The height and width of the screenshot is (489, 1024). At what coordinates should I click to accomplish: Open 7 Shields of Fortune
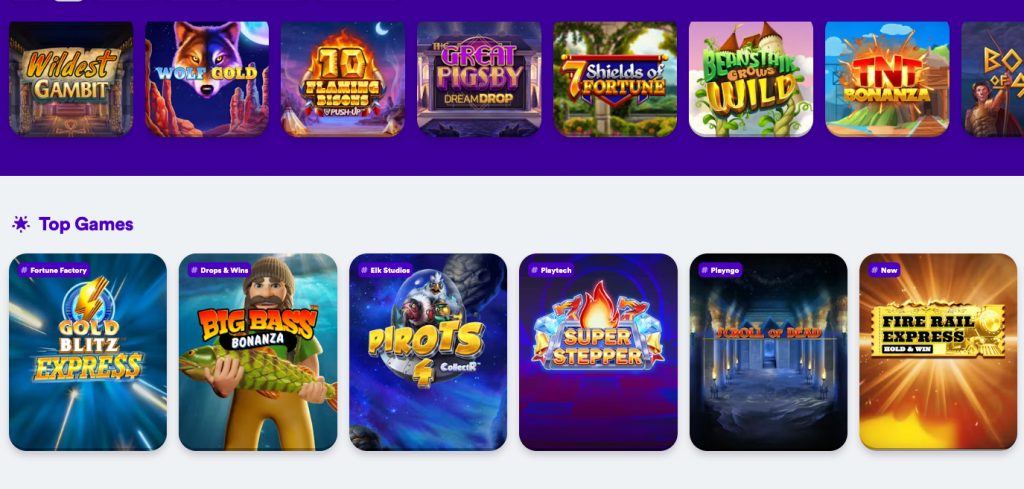click(615, 79)
